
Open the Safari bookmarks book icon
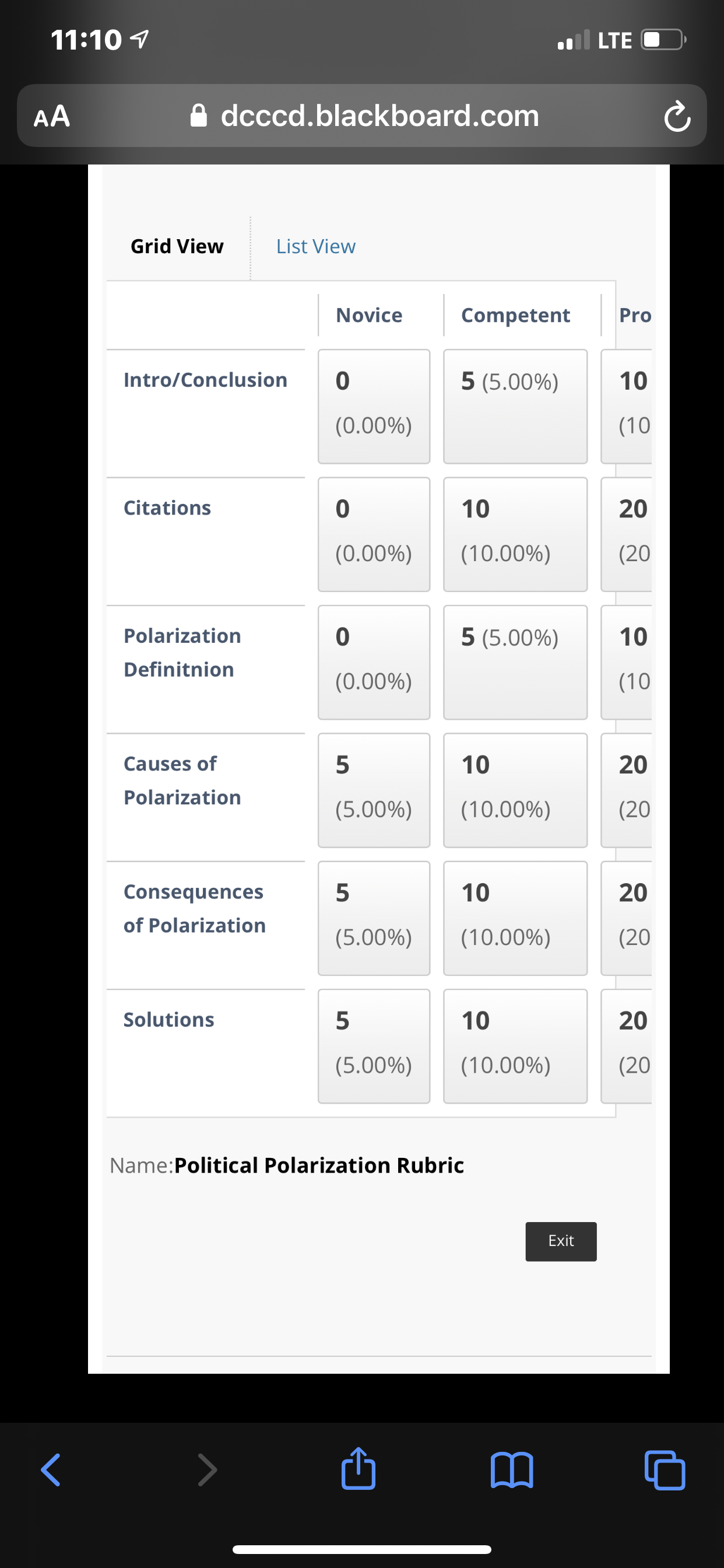point(512,1470)
